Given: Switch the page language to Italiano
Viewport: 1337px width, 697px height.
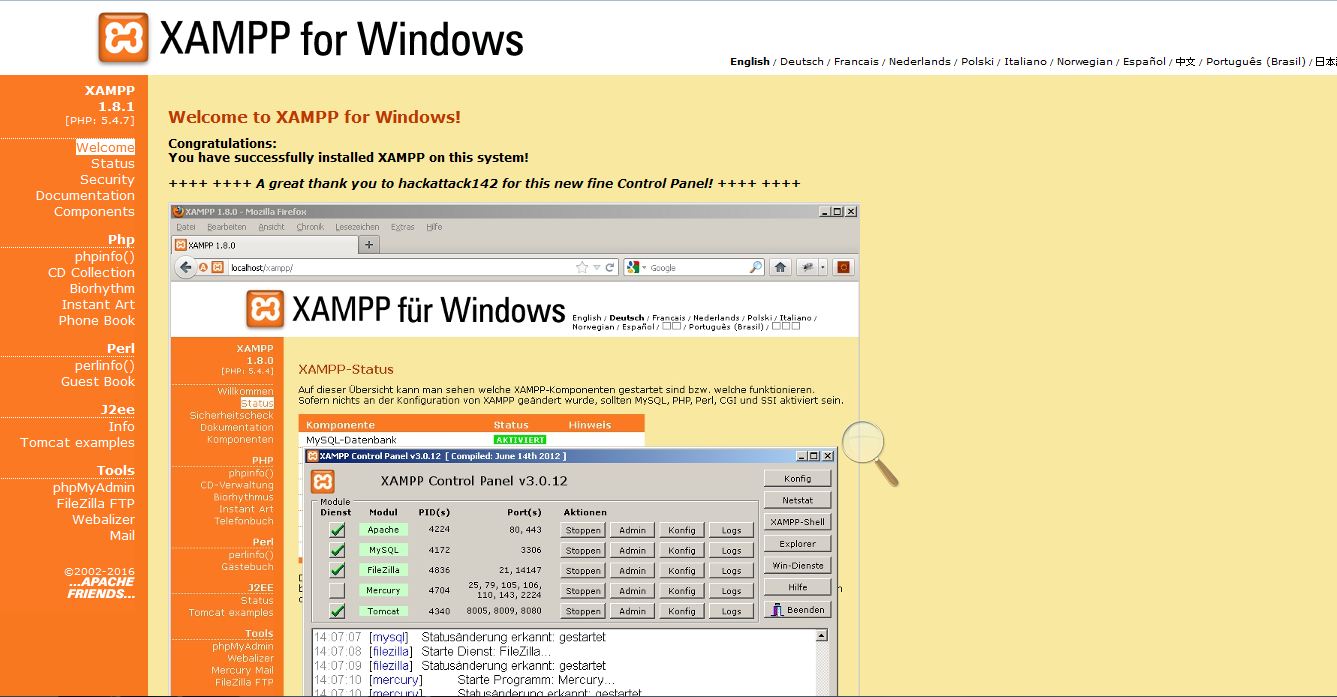Looking at the screenshot, I should [x=1026, y=61].
